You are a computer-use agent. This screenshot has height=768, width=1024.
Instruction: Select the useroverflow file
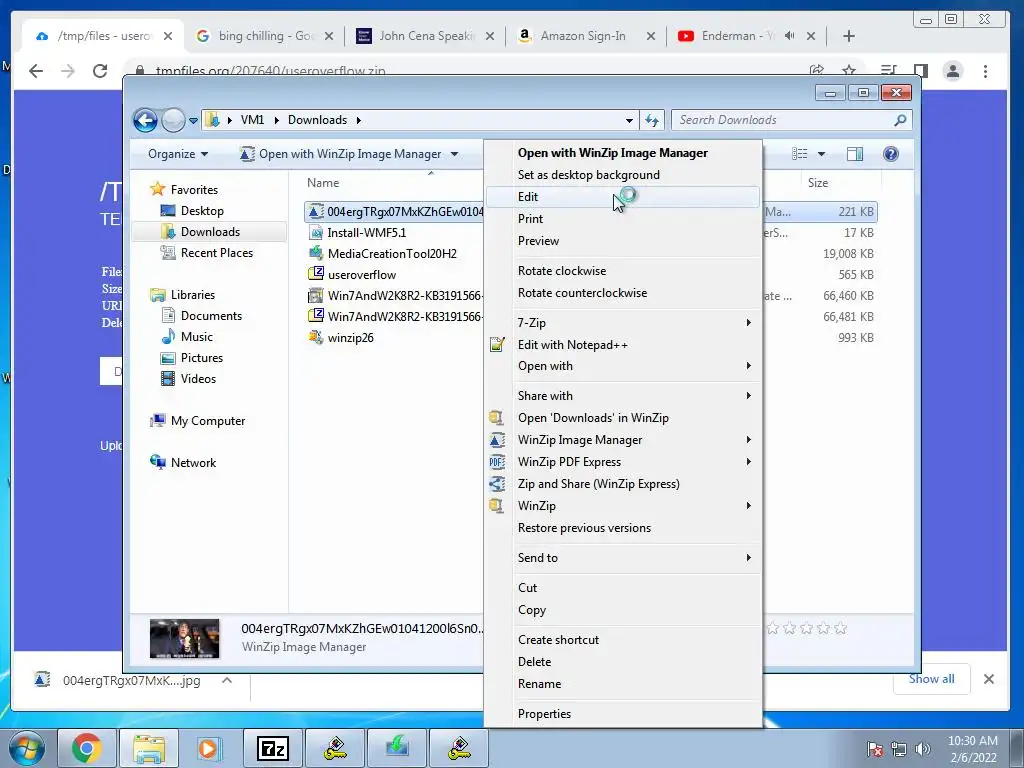tap(362, 275)
